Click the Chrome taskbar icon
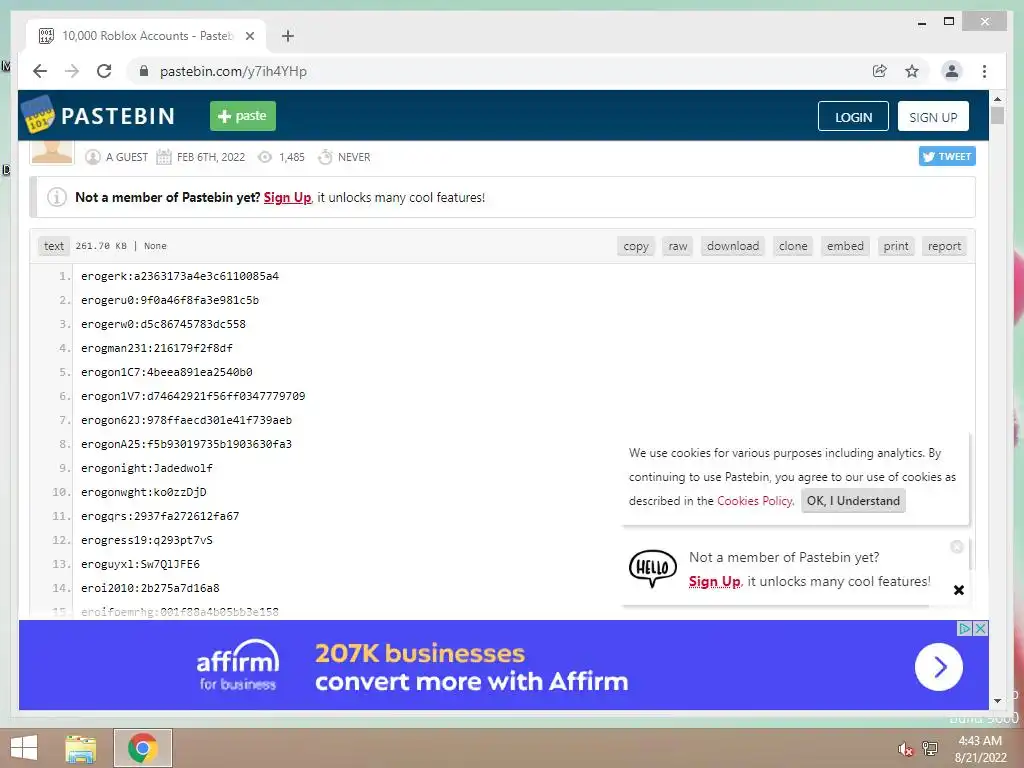Screen dimensions: 1024x768 click(142, 748)
